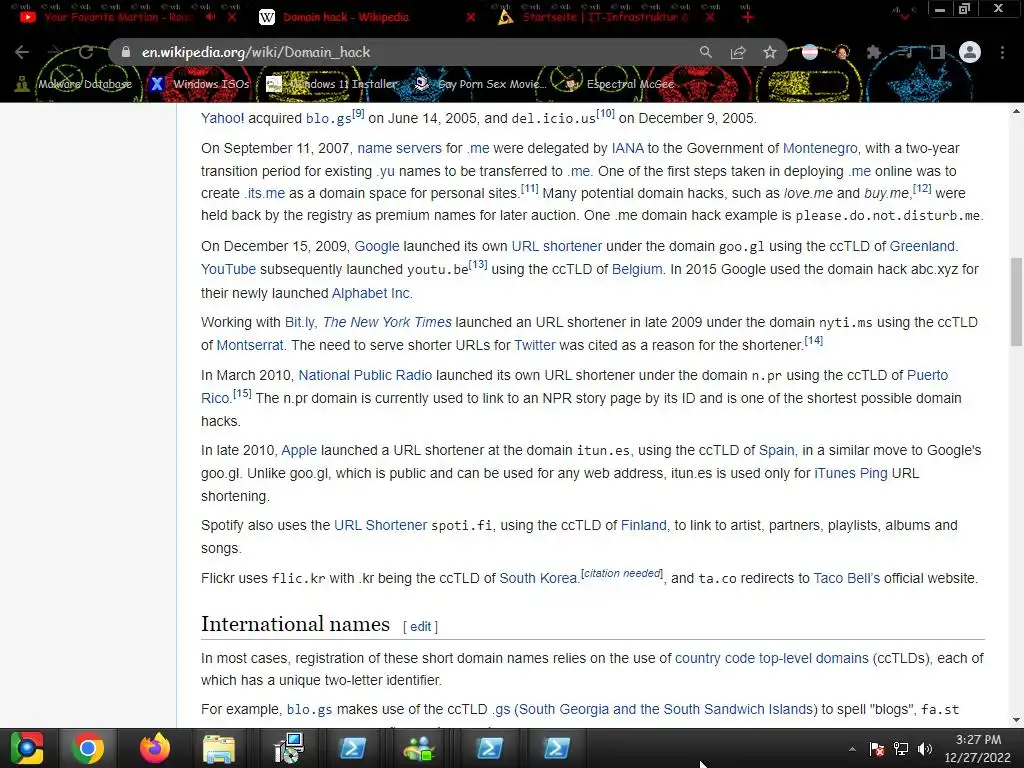Open Windows 11 Installer bookmark
Screen dimensions: 1024x768
pyautogui.click(x=332, y=84)
